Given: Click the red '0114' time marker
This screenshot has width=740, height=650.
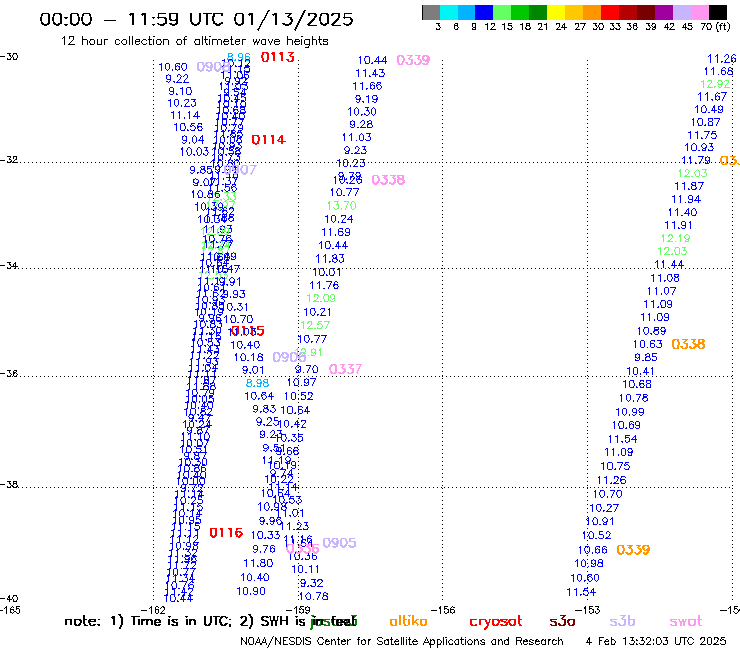Looking at the screenshot, I should point(268,140).
